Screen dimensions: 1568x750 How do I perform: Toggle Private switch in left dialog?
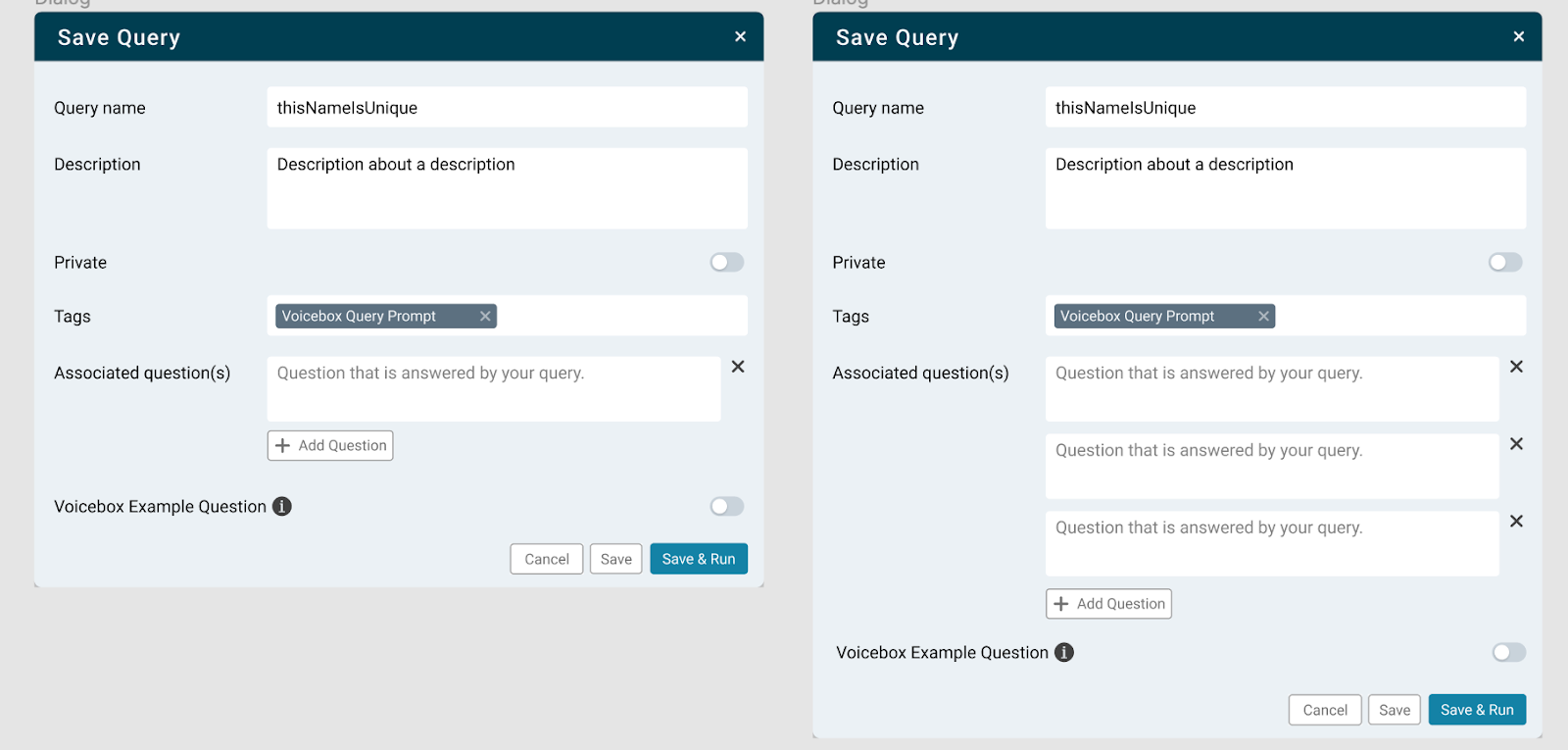pyautogui.click(x=727, y=262)
